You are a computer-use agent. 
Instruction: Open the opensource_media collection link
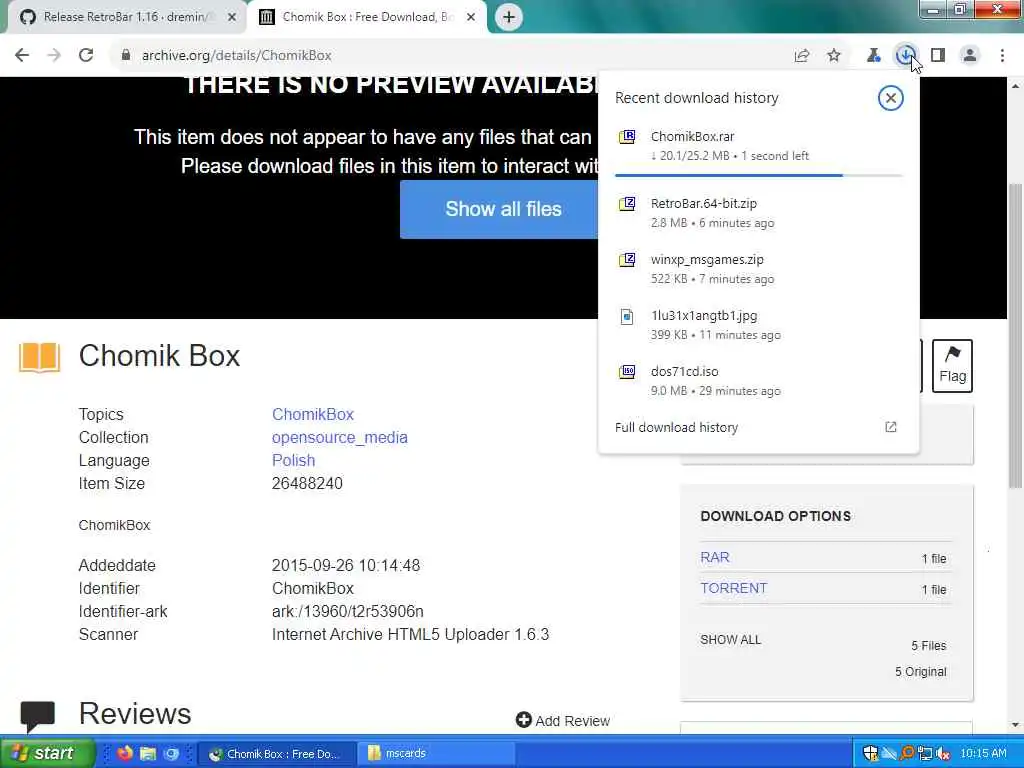340,437
